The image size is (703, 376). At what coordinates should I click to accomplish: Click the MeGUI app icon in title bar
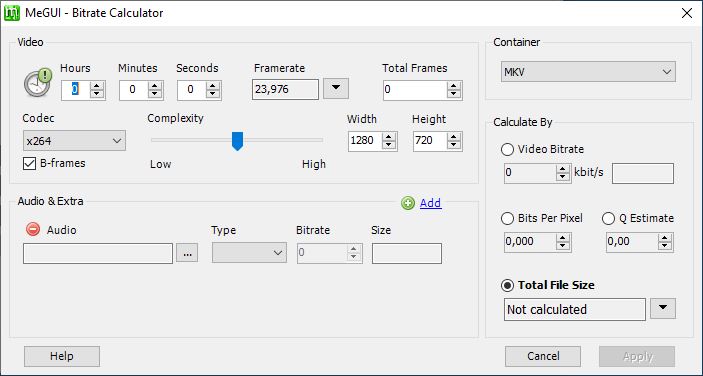point(12,13)
